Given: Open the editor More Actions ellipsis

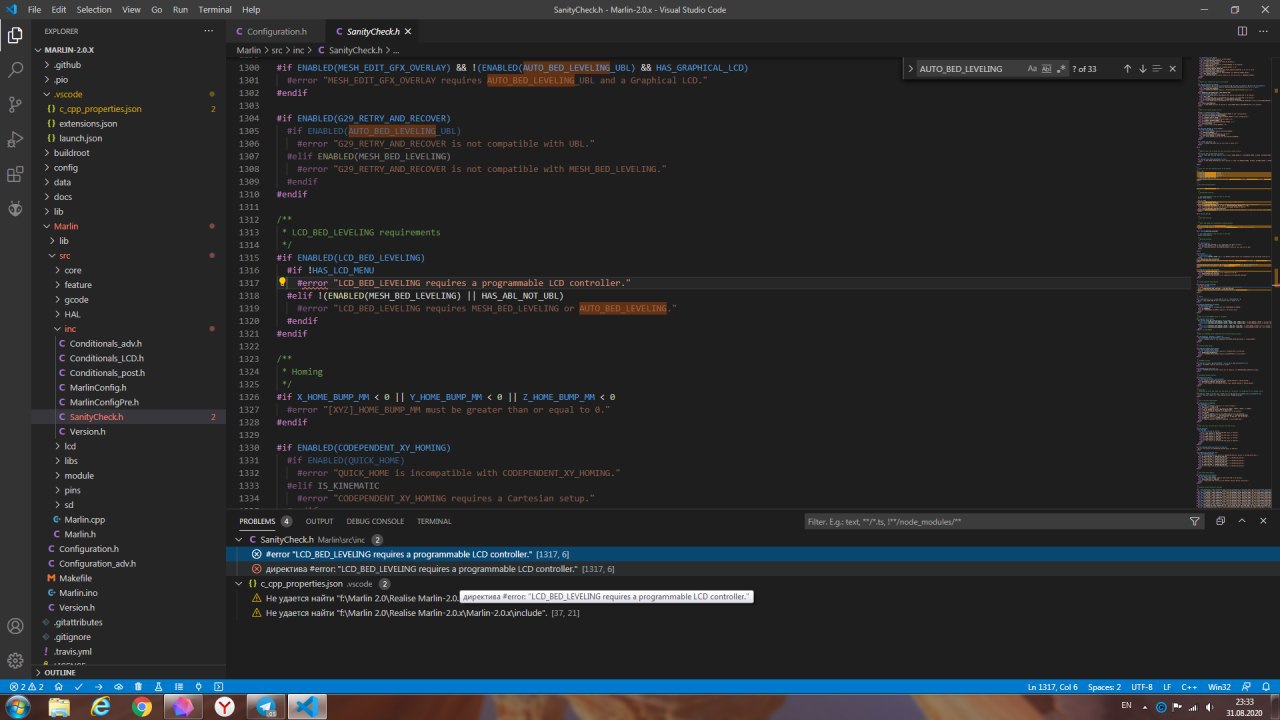Looking at the screenshot, I should [1264, 31].
